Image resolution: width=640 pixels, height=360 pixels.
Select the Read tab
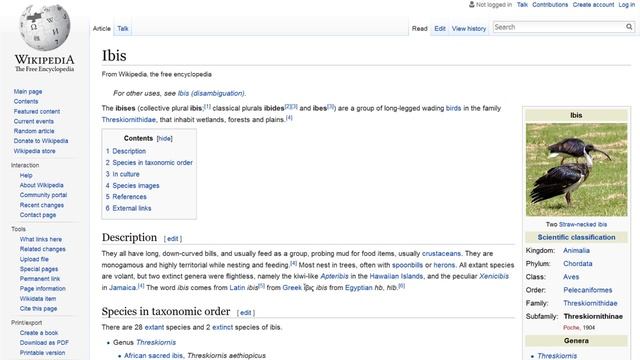point(419,29)
